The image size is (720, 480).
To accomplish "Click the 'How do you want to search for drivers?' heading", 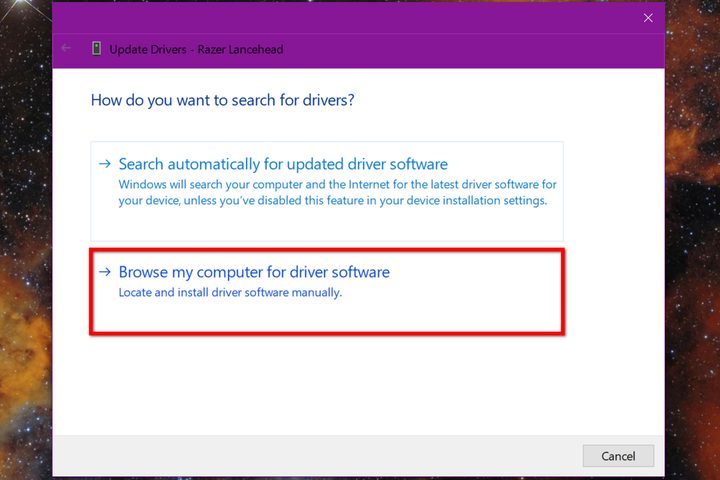I will [223, 100].
